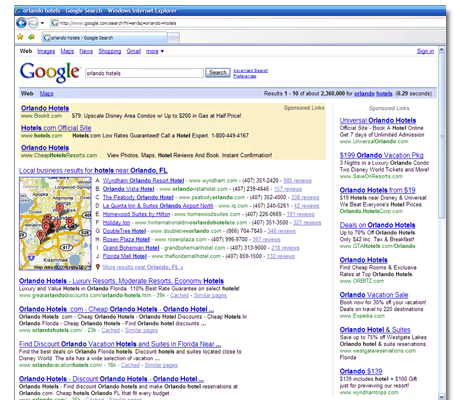
Task: Click the Sign in link
Action: [x=425, y=51]
